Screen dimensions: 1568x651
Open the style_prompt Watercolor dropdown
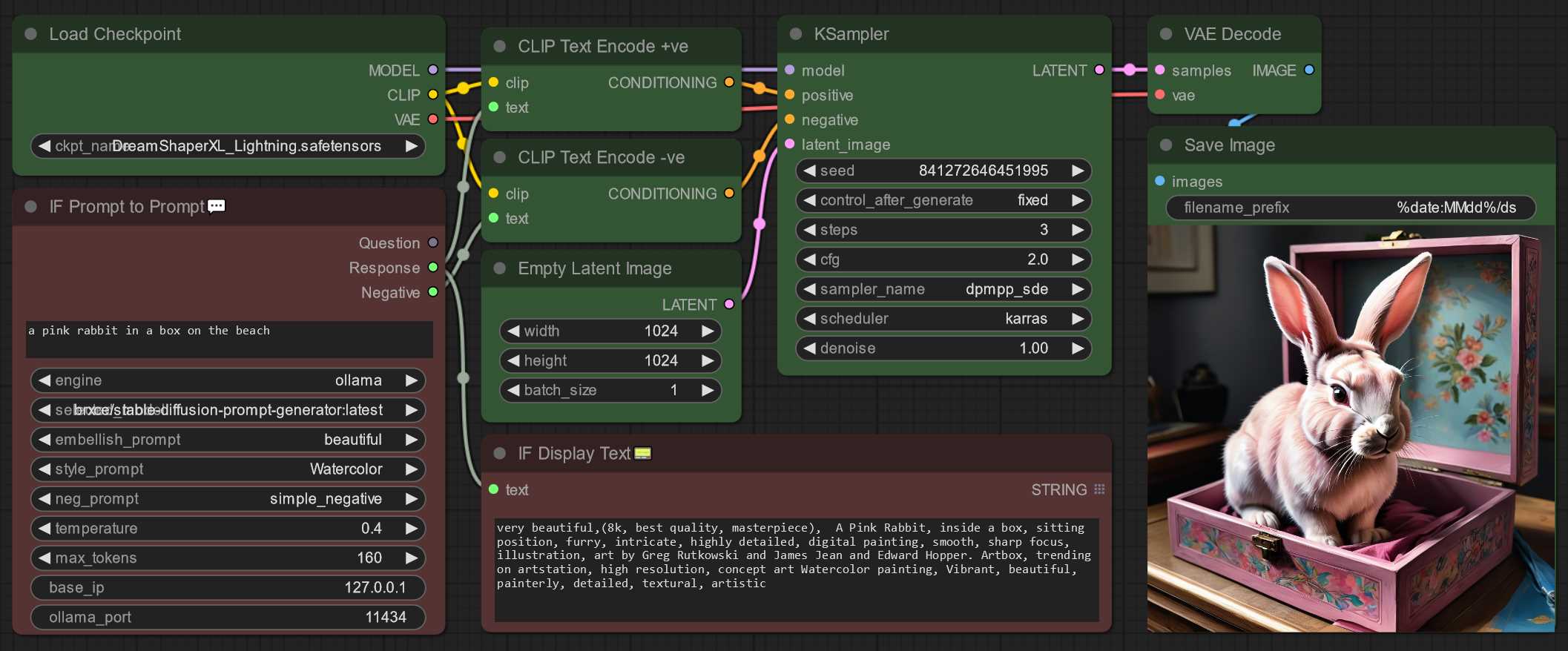click(x=228, y=469)
